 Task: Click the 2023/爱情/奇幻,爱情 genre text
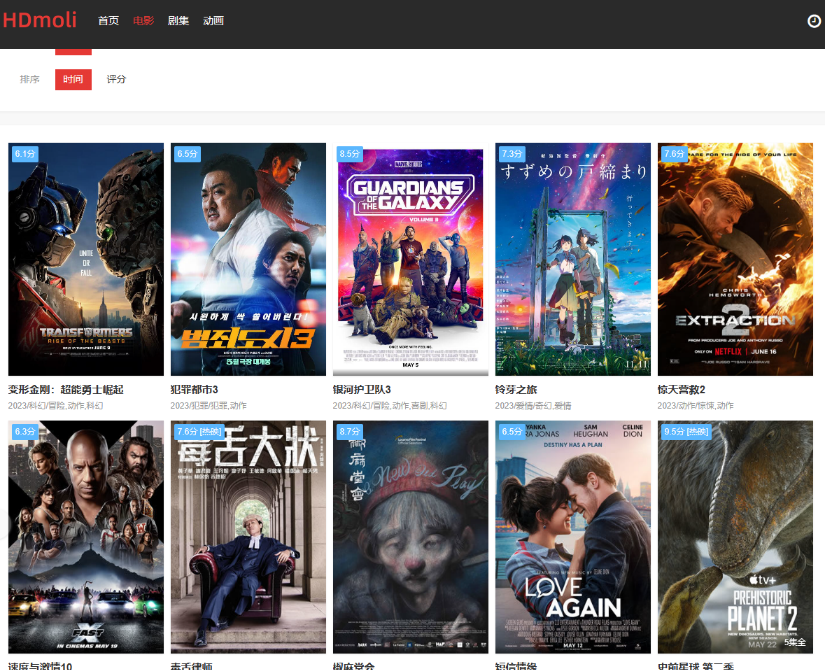[533, 406]
